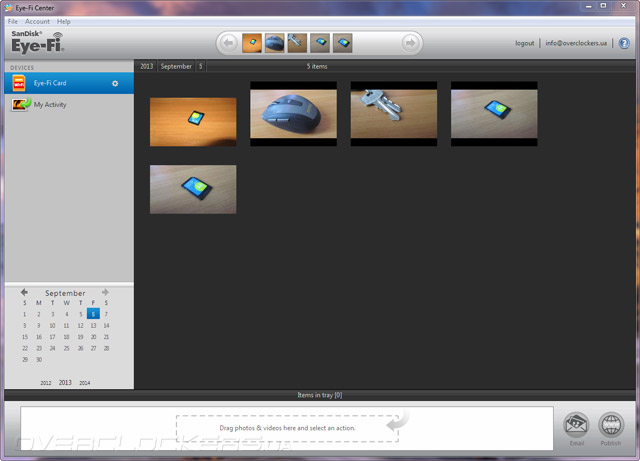Open the computer mouse photo
Screen dimensions: 640x461
(293, 114)
